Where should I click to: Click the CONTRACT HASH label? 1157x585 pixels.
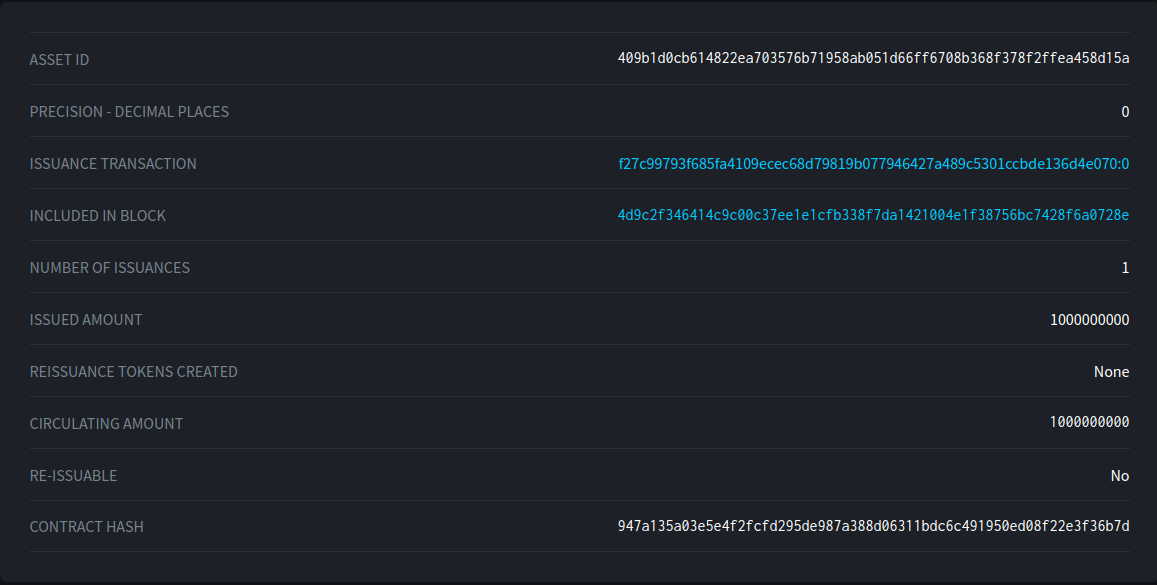(86, 527)
